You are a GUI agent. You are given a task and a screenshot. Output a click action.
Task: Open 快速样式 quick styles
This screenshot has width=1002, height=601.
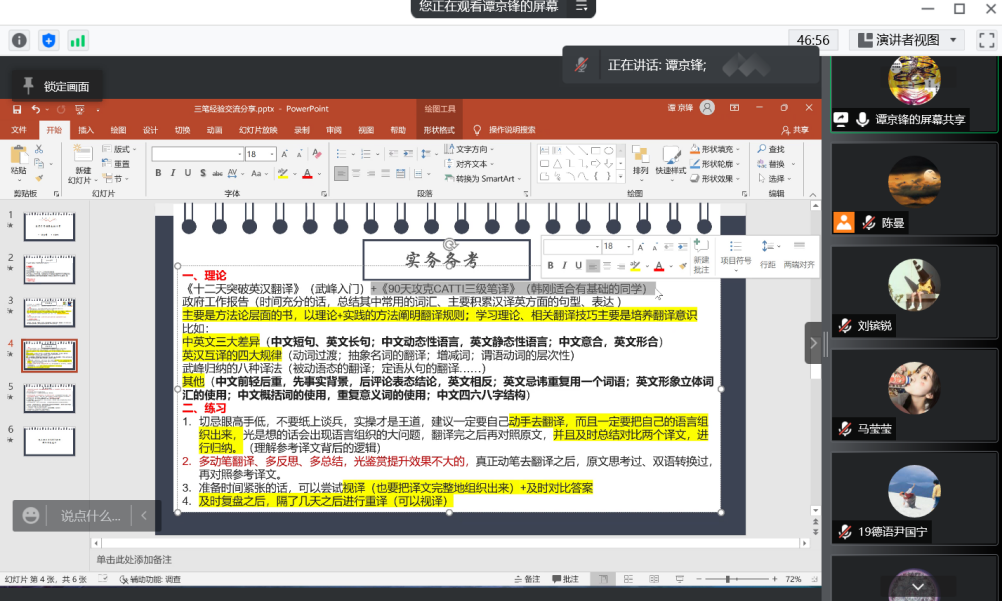tap(671, 160)
